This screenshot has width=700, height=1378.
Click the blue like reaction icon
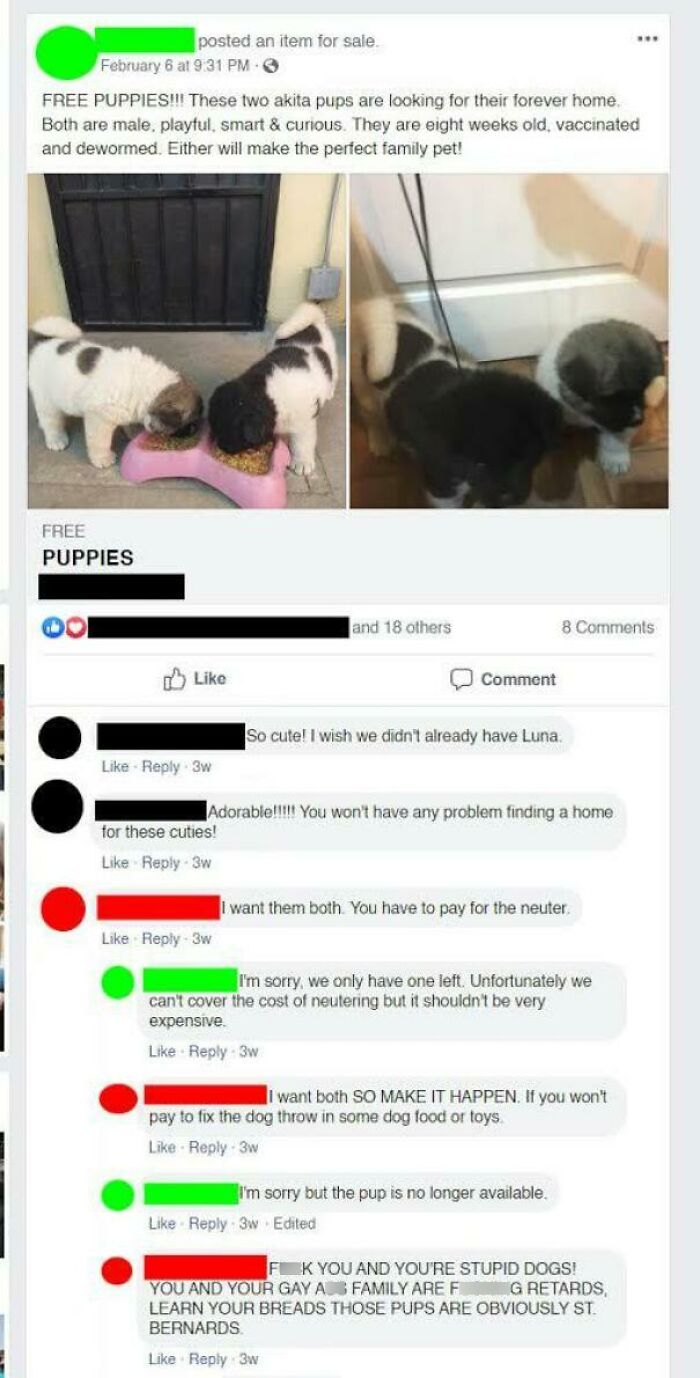point(49,628)
